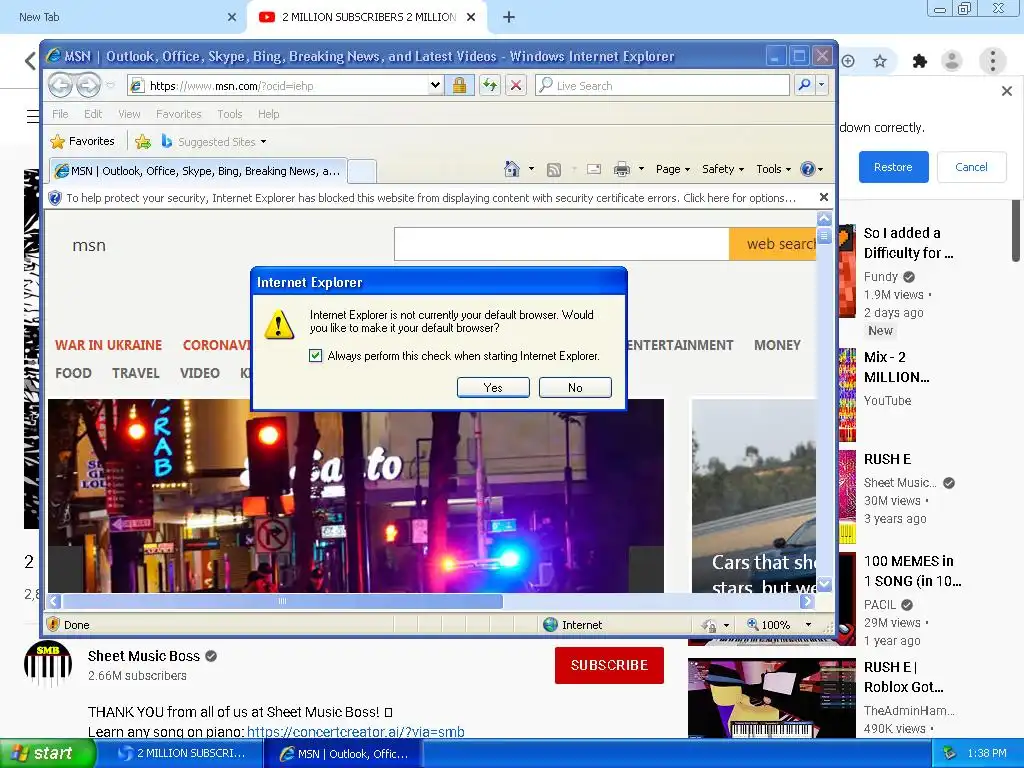The image size is (1024, 768).
Task: Click the green Refresh arrows icon
Action: pos(490,86)
